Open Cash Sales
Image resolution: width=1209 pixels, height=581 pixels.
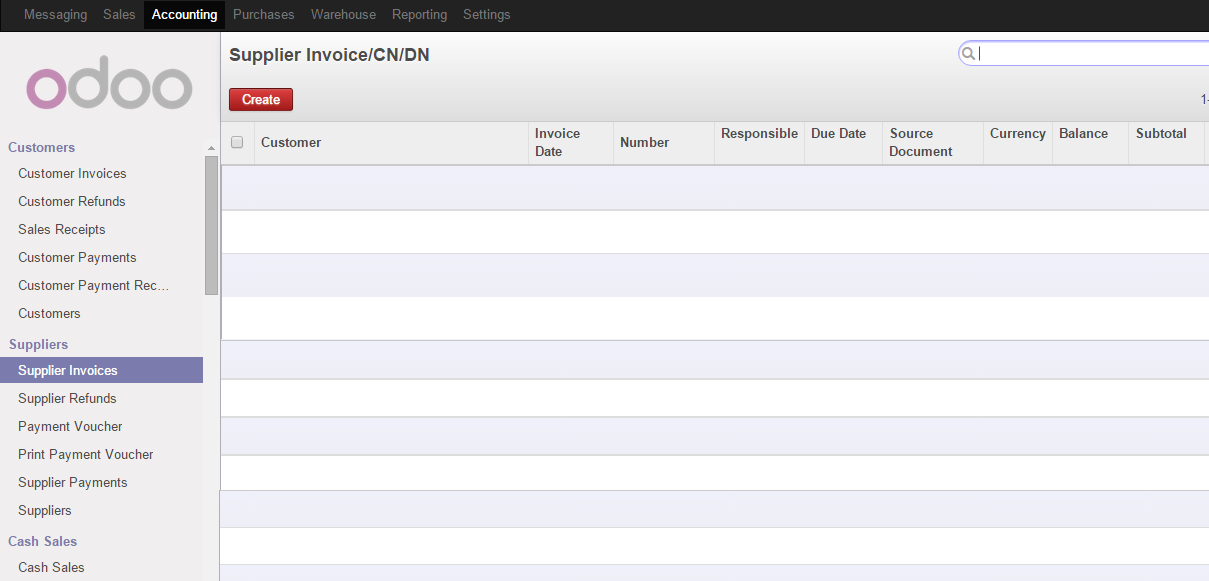(51, 567)
